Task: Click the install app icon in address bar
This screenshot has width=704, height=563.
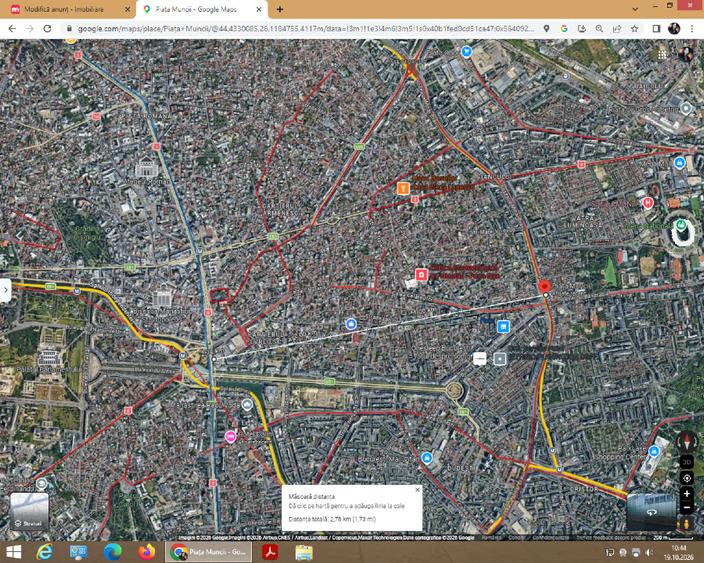Action: point(581,29)
